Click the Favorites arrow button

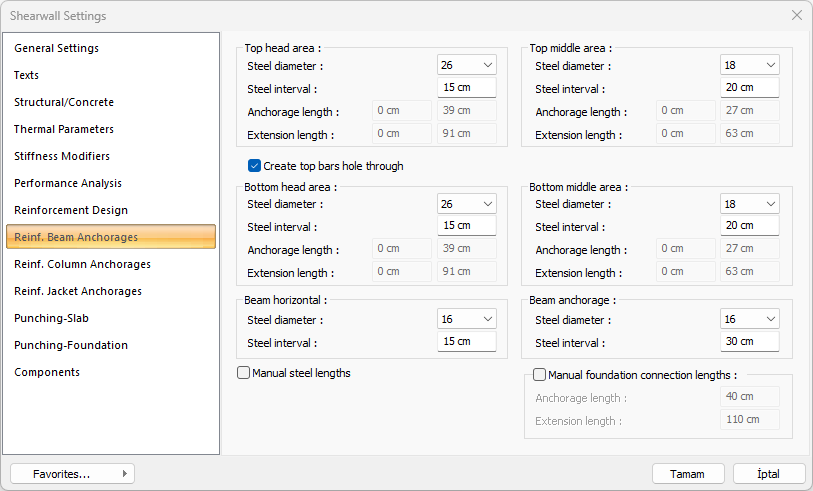click(x=124, y=474)
